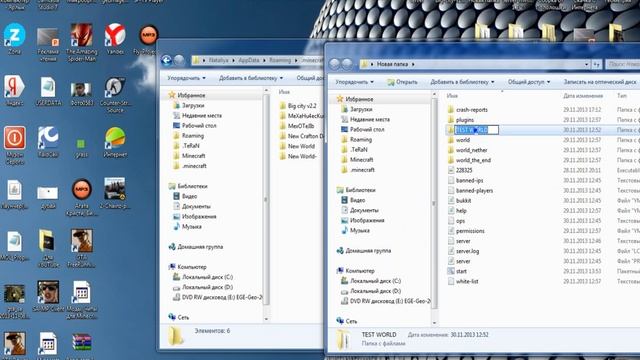
Task: Click nav pane scrollbar in Новая папка window
Action: click(x=434, y=204)
